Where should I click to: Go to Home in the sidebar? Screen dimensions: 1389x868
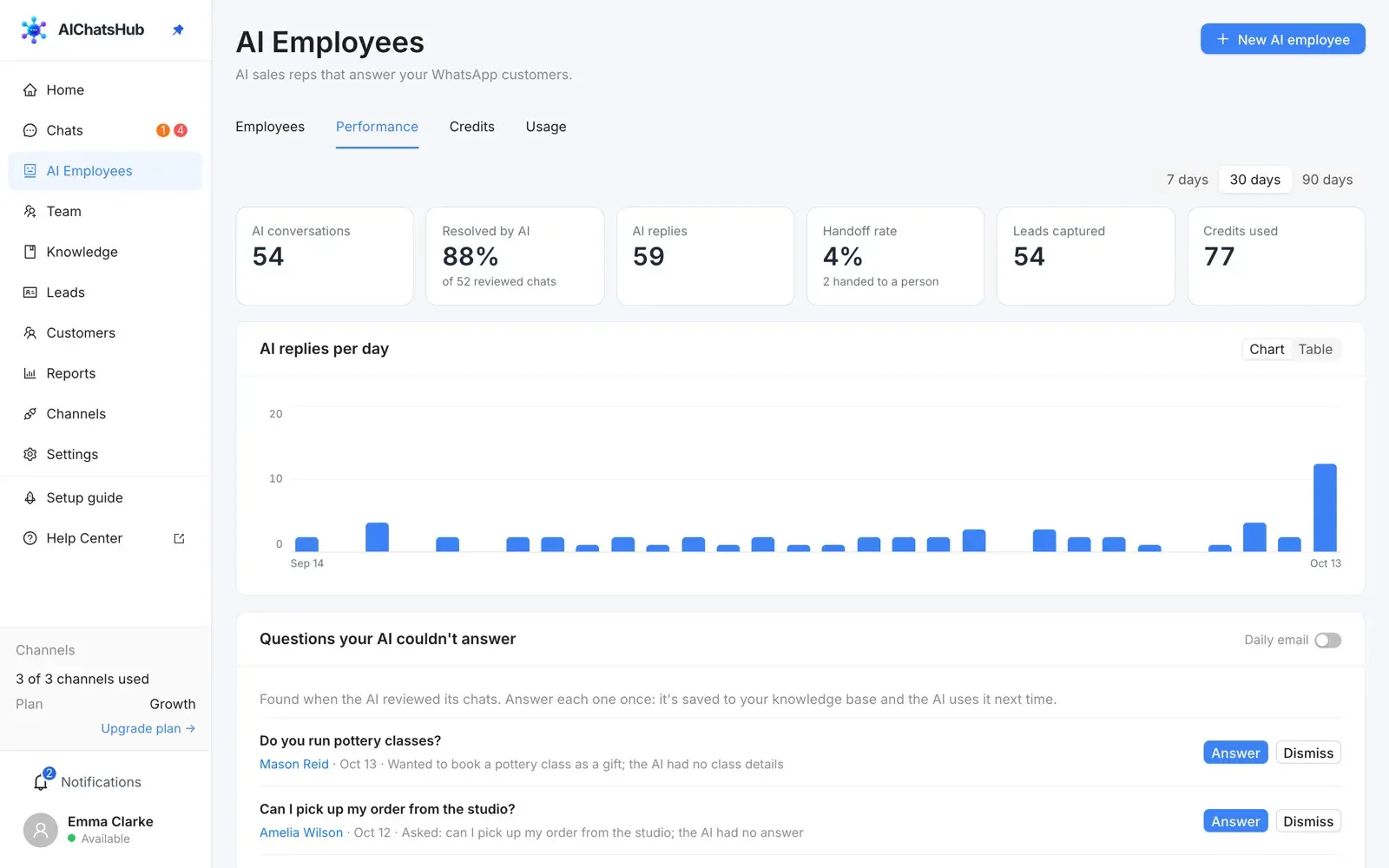pos(105,90)
